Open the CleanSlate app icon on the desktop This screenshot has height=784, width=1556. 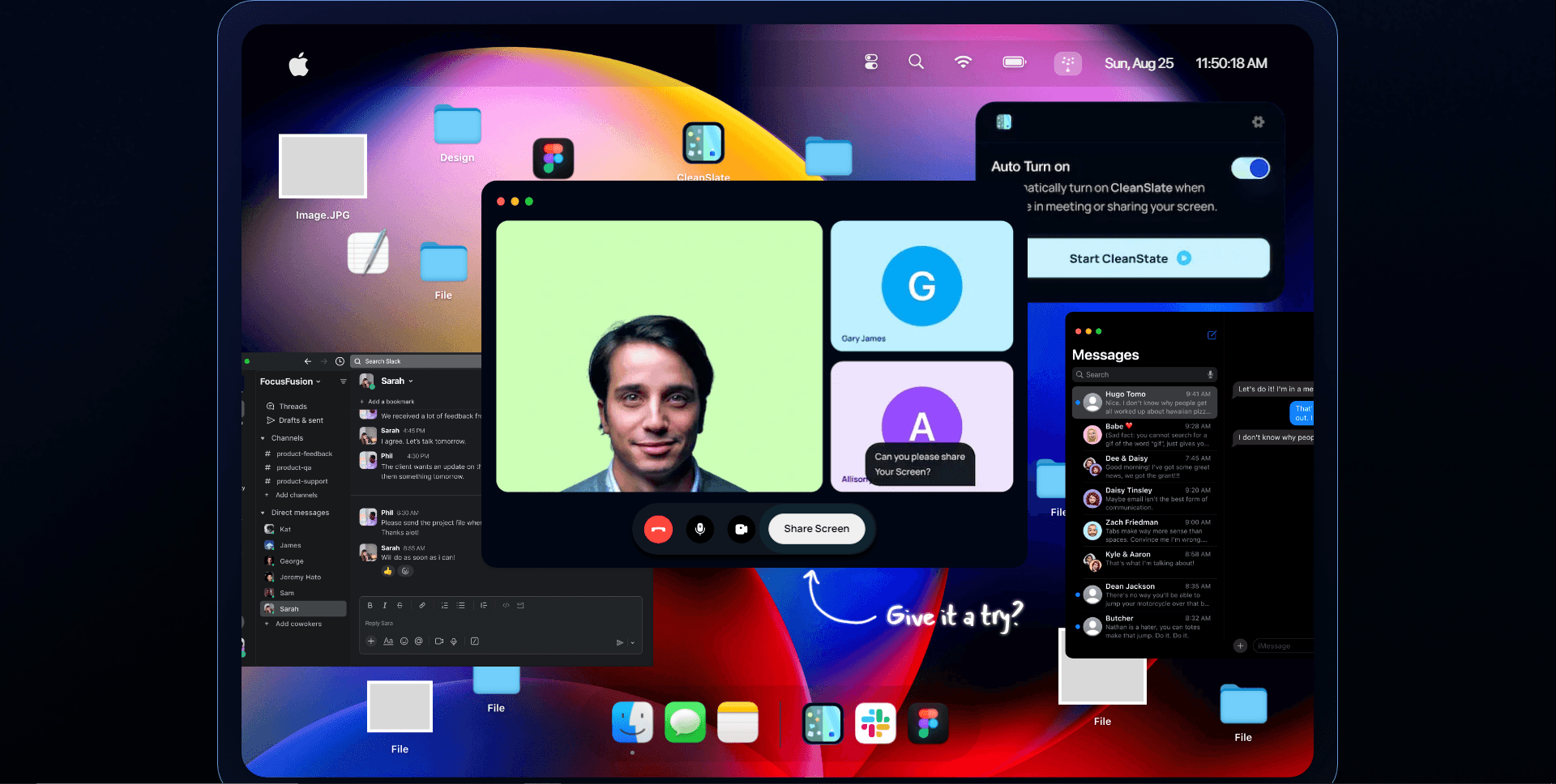point(703,143)
